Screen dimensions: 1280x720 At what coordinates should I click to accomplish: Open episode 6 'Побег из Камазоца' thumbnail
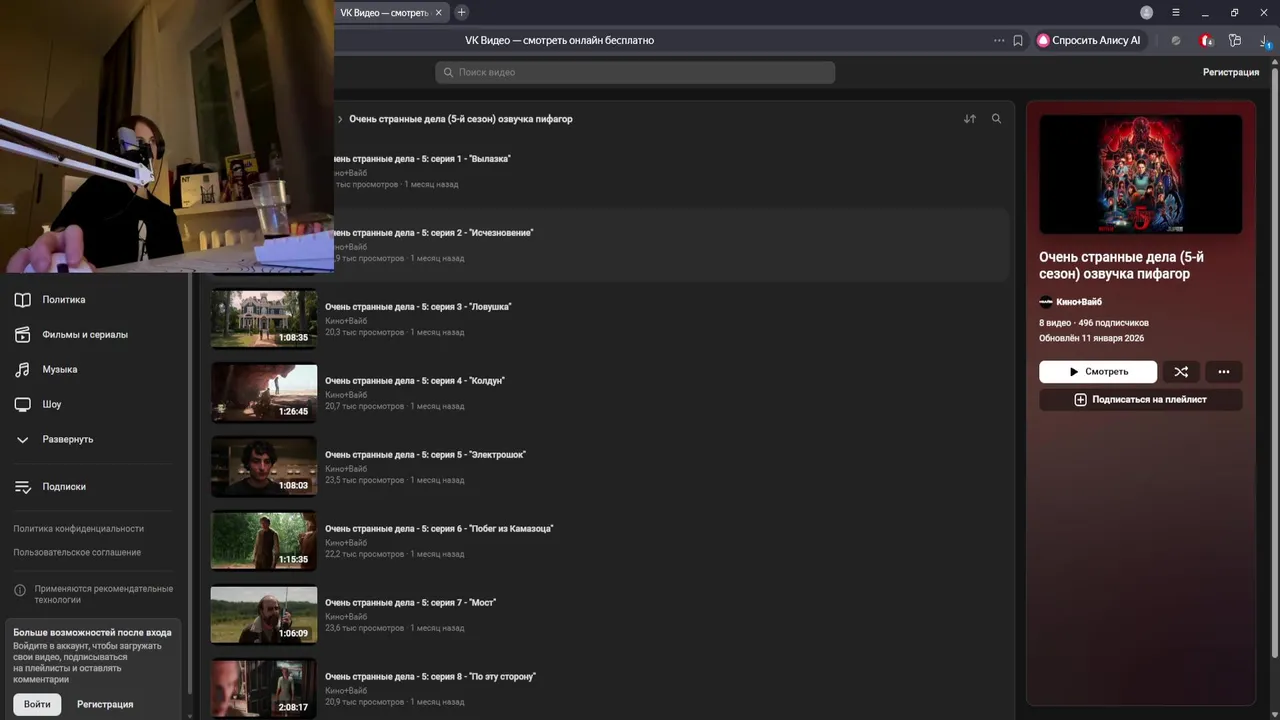pyautogui.click(x=264, y=540)
